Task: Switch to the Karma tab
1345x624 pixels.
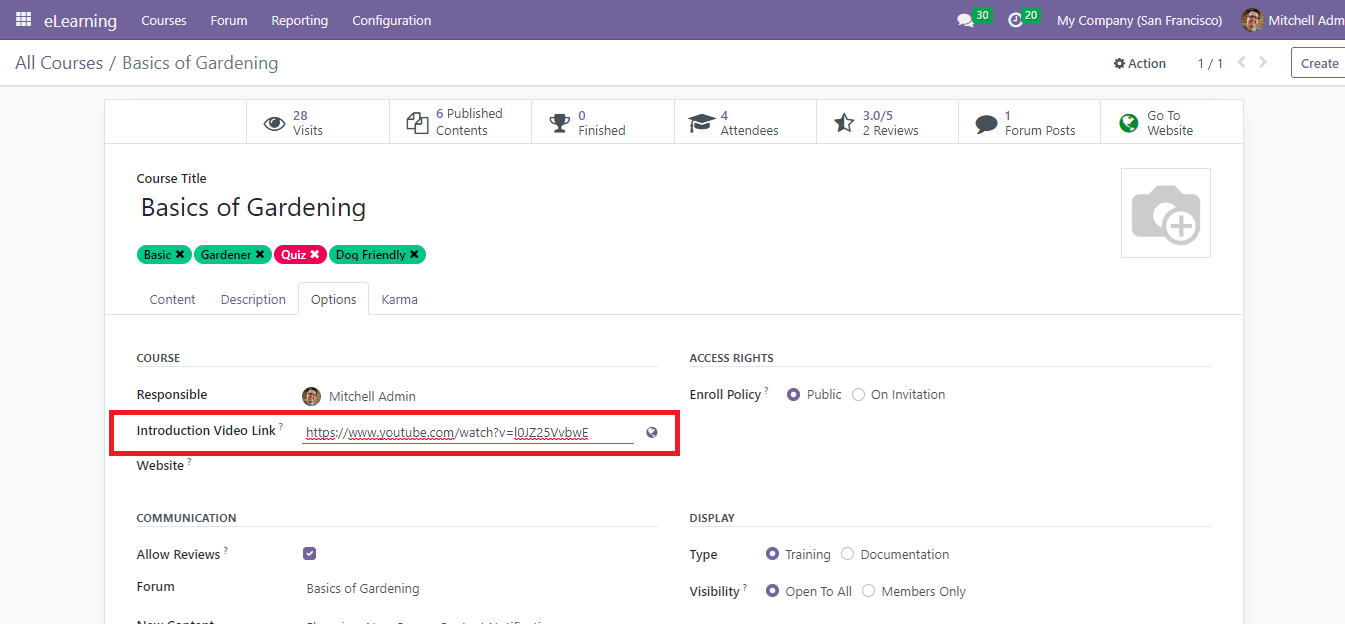Action: pos(399,299)
